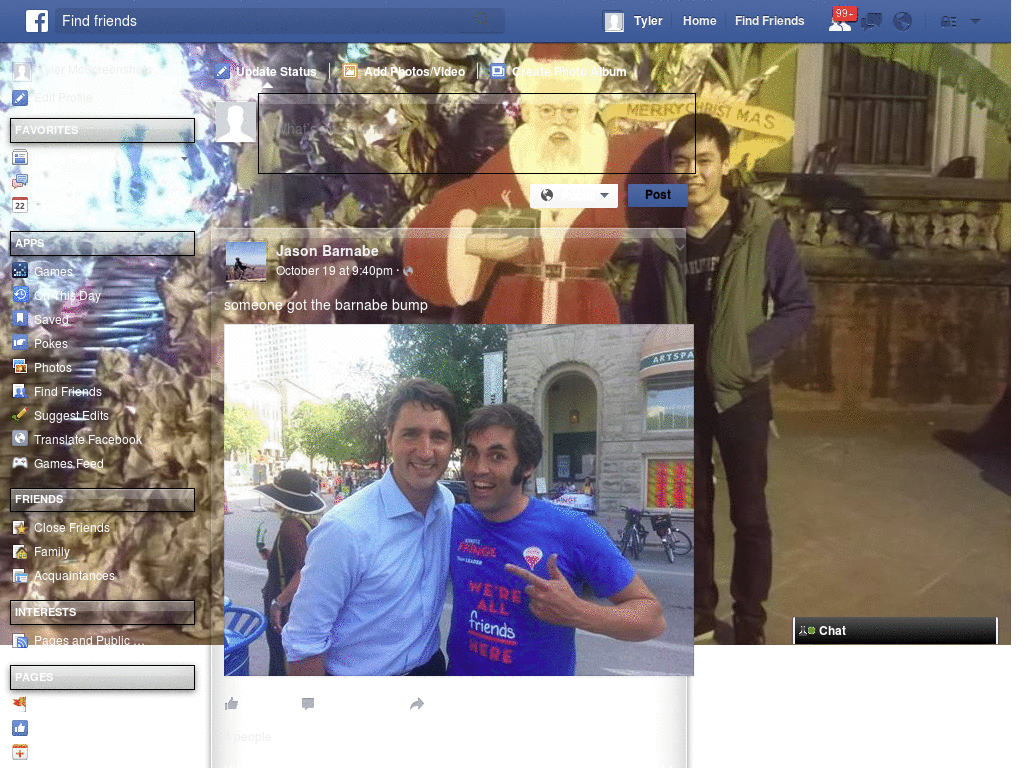This screenshot has height=768, width=1024.
Task: Click Tyler's small profile picture in top bar
Action: (614, 22)
